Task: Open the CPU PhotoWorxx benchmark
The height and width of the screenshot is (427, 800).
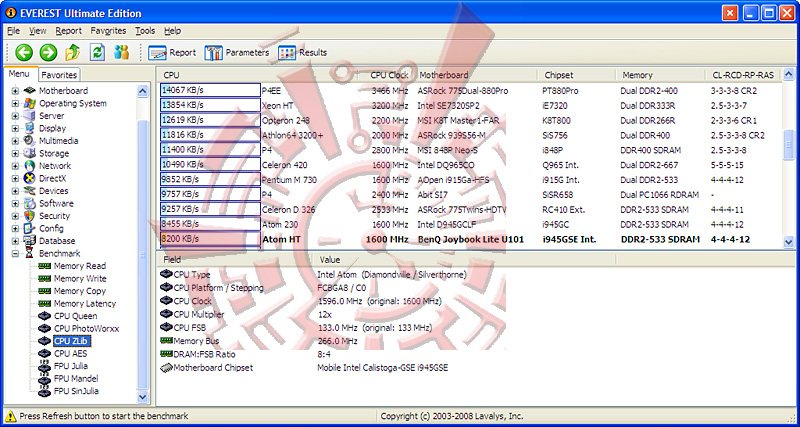Action: 86,329
